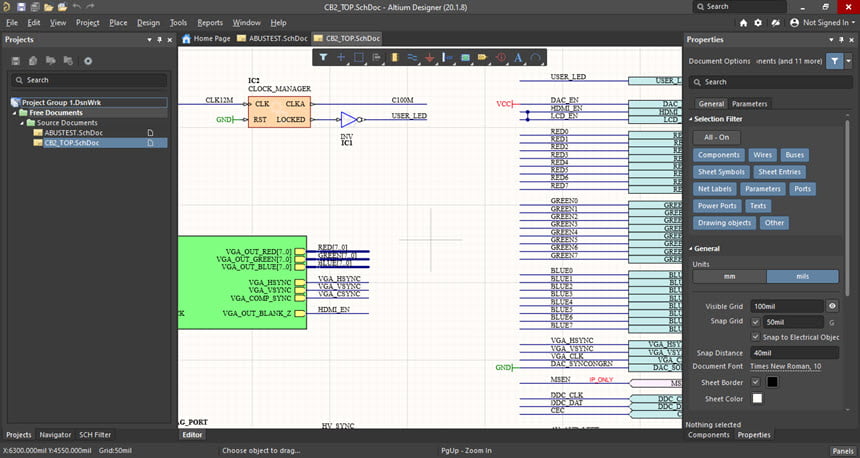This screenshot has height=458, width=860.
Task: Toggle the Sheet Symbols selection filter
Action: 721,172
